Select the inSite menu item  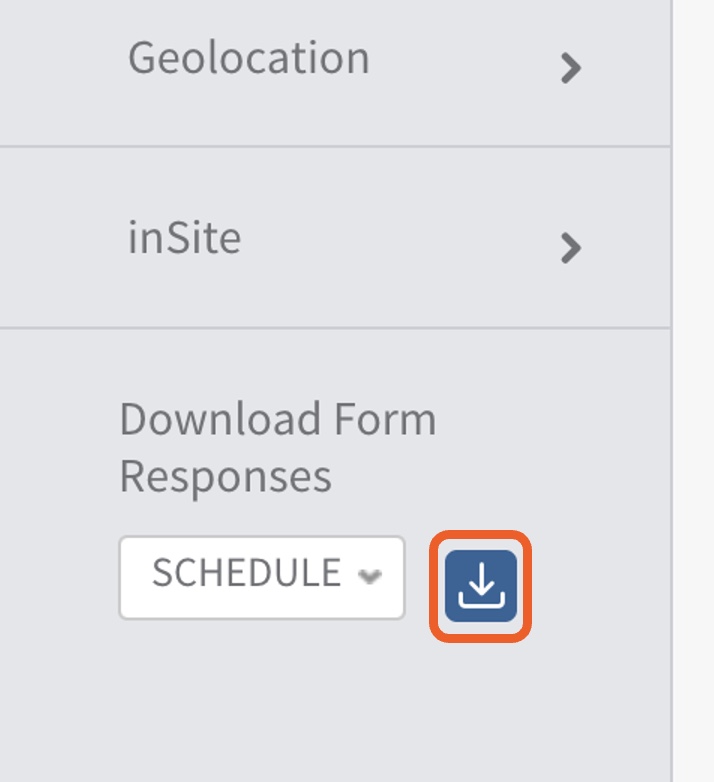pos(185,238)
